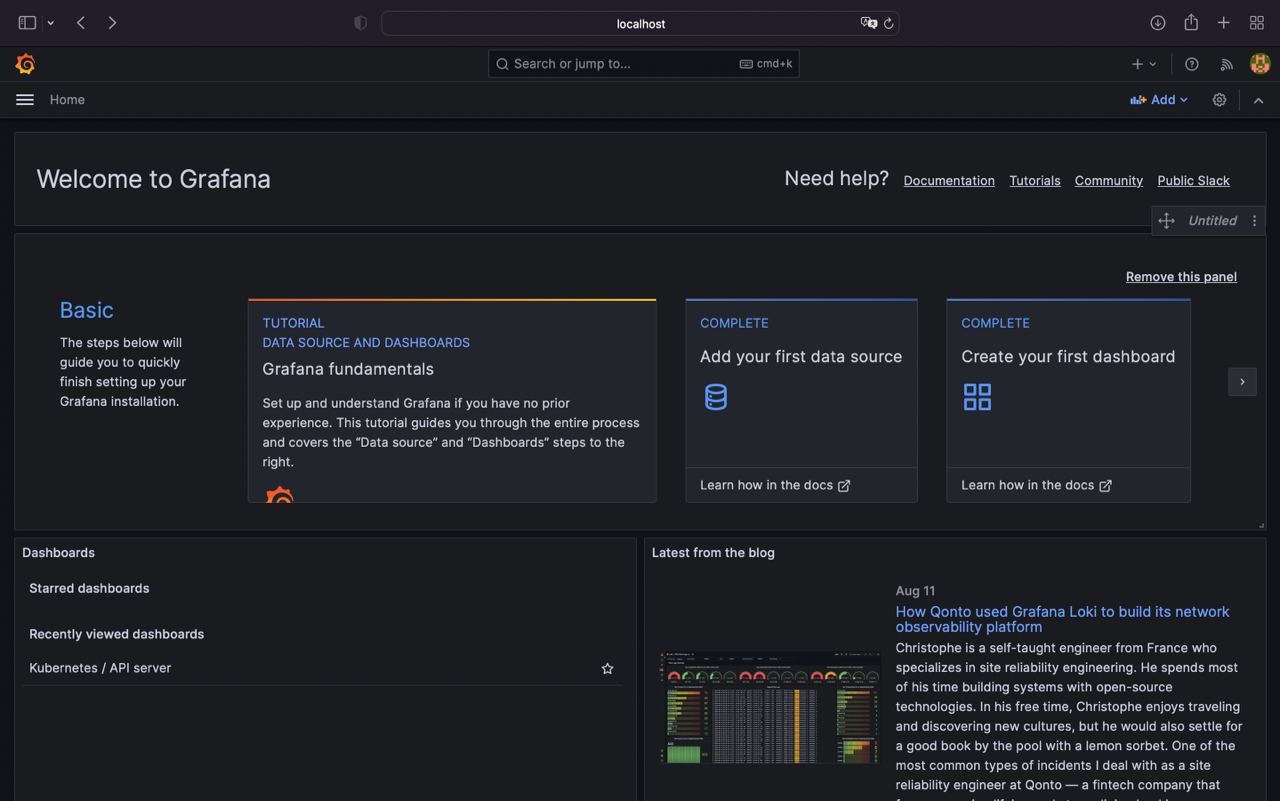Viewport: 1280px width, 801px height.
Task: Go forward in Safari history
Action: pyautogui.click(x=112, y=23)
